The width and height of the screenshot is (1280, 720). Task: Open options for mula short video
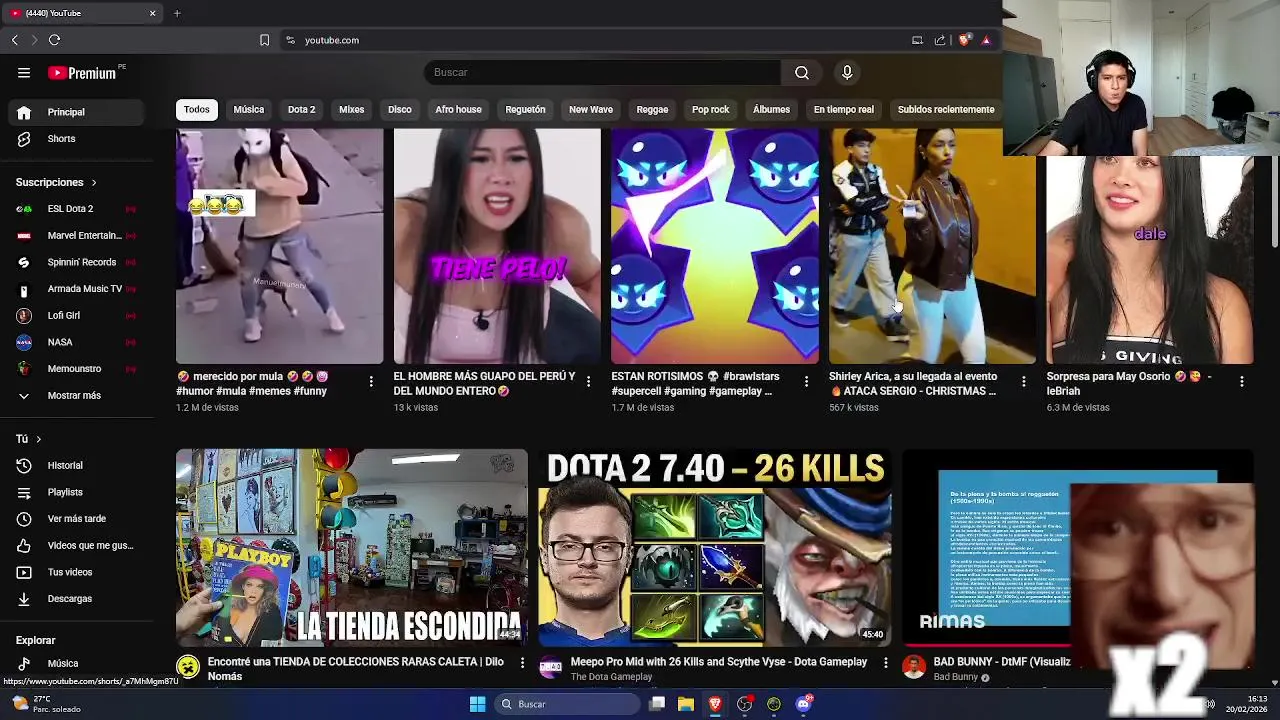pos(371,381)
